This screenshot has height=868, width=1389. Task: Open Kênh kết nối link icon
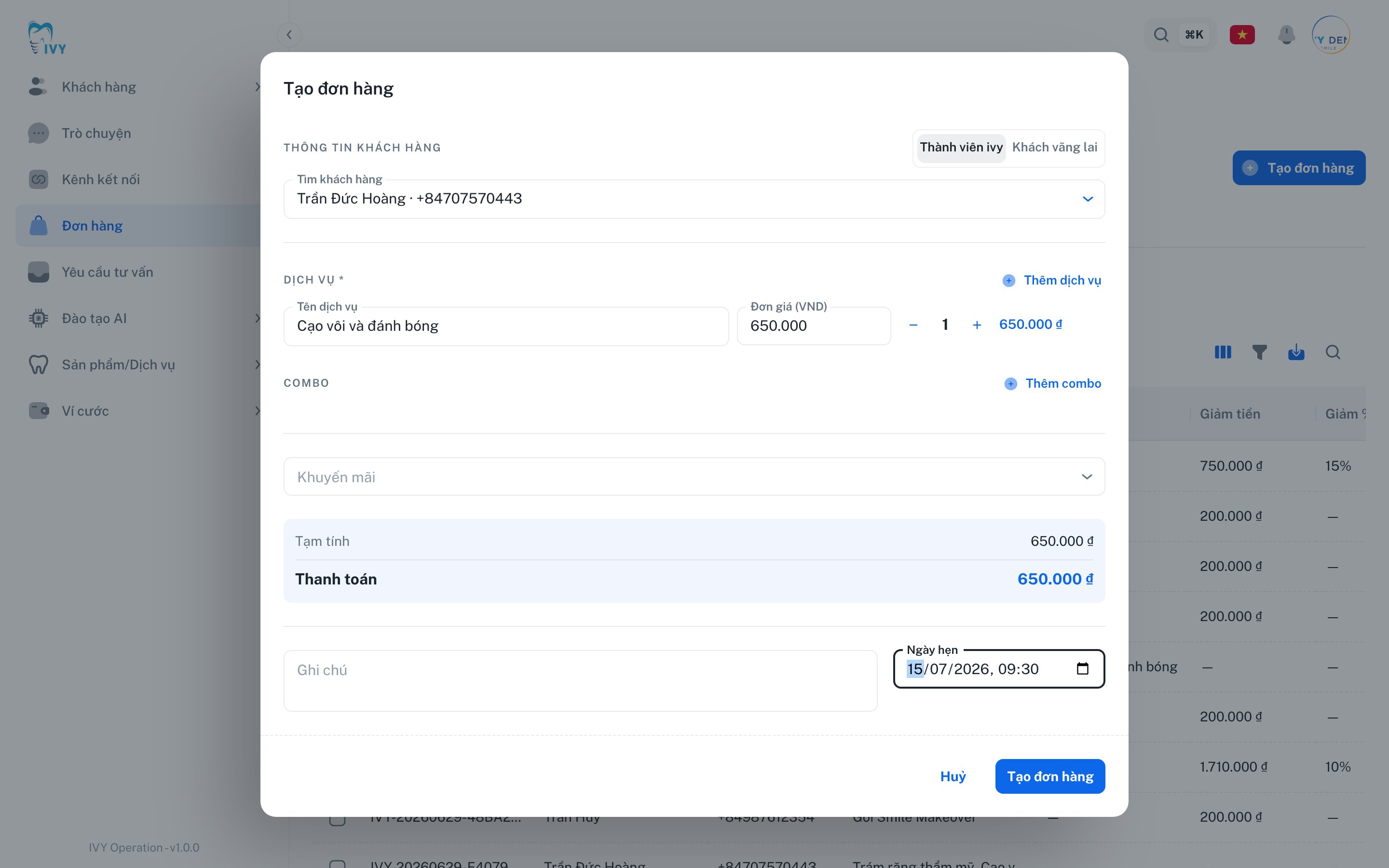coord(38,180)
